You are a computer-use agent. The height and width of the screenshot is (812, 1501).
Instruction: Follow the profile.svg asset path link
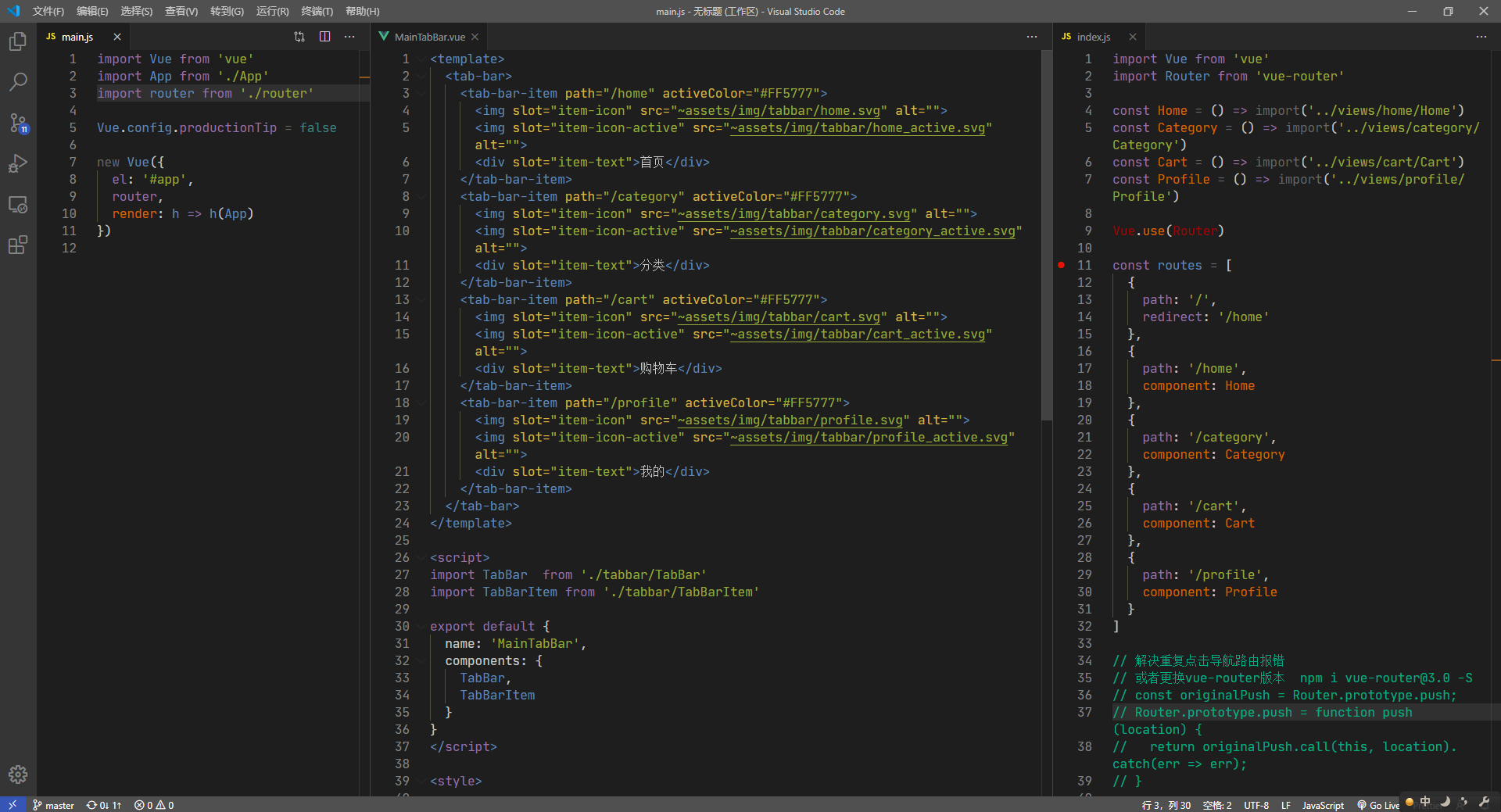pyautogui.click(x=790, y=420)
